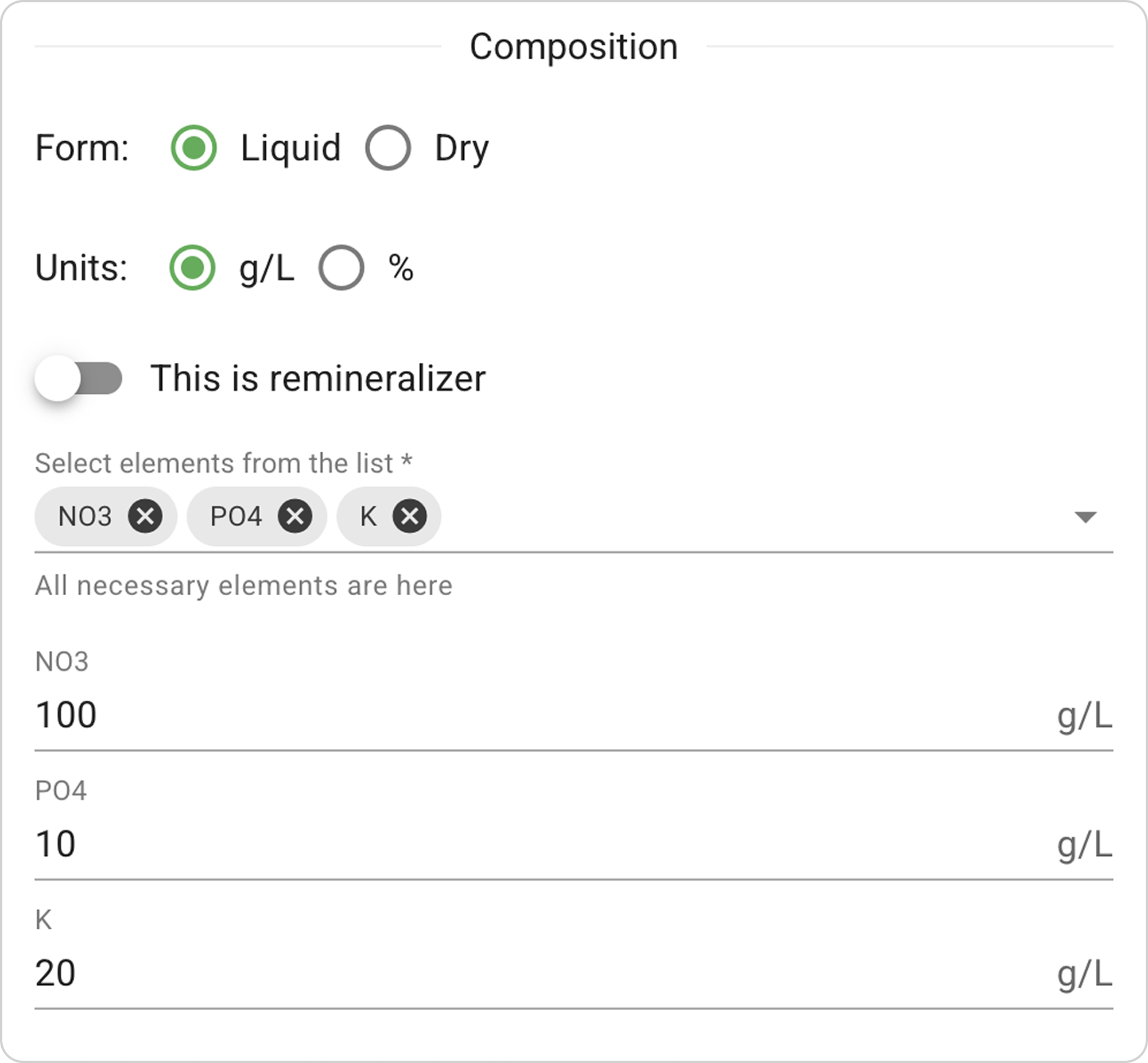Click the 'Liquid' label text
This screenshot has width=1148, height=1063.
coord(290,148)
